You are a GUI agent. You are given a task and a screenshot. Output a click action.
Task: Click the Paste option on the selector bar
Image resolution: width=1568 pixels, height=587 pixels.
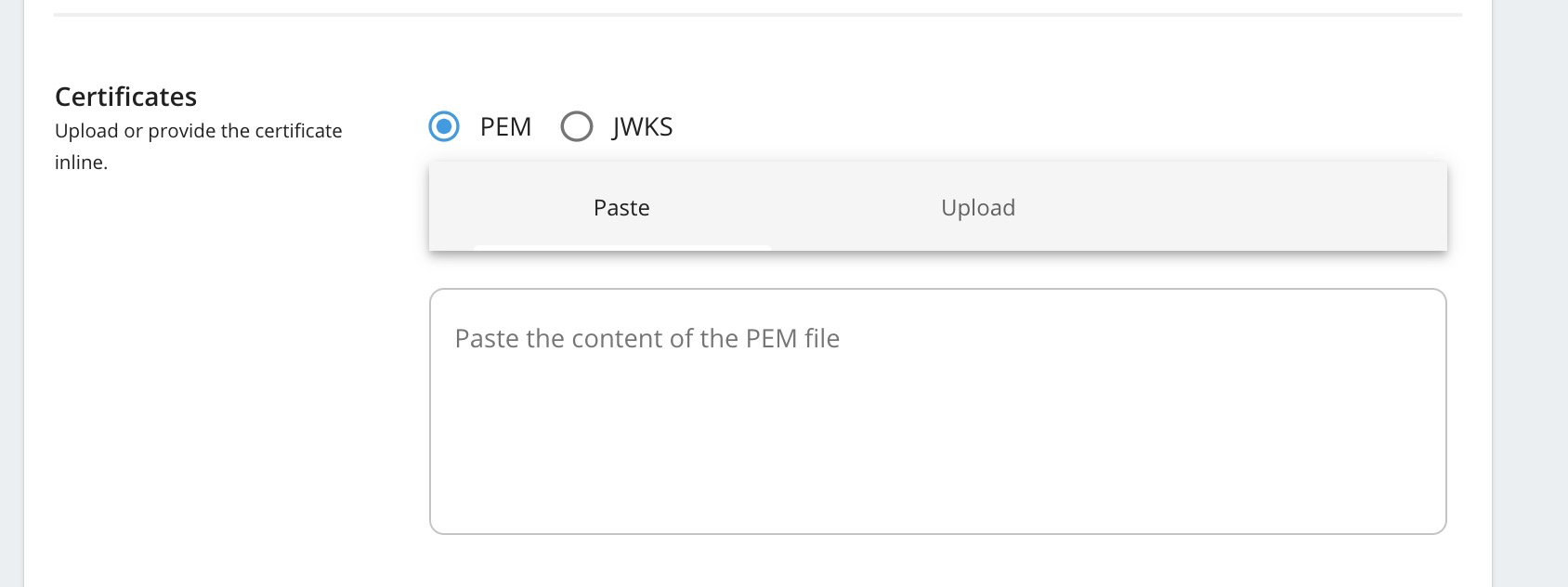click(x=621, y=207)
